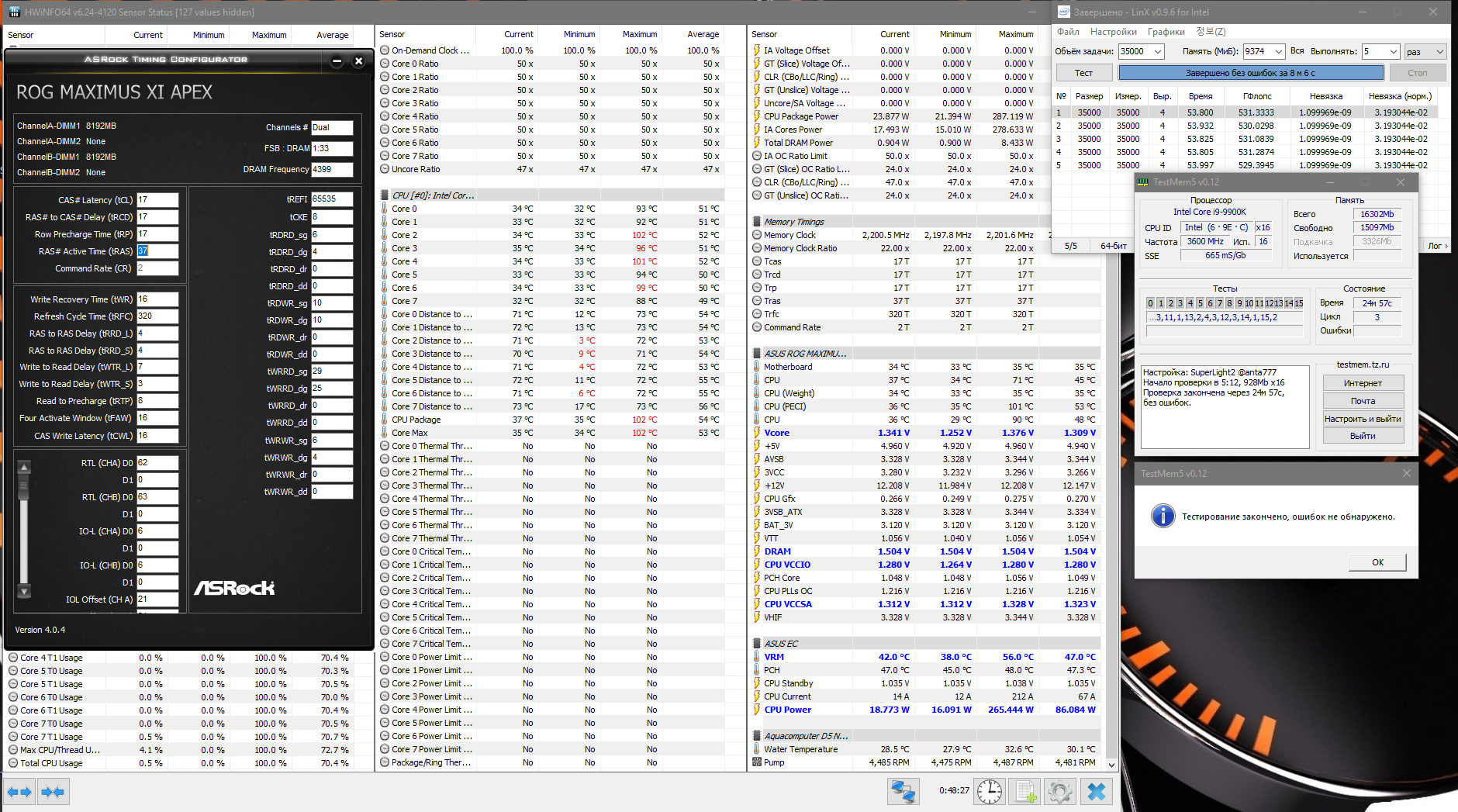
Task: Open the Настройки menu in LinX
Action: pyautogui.click(x=1114, y=32)
